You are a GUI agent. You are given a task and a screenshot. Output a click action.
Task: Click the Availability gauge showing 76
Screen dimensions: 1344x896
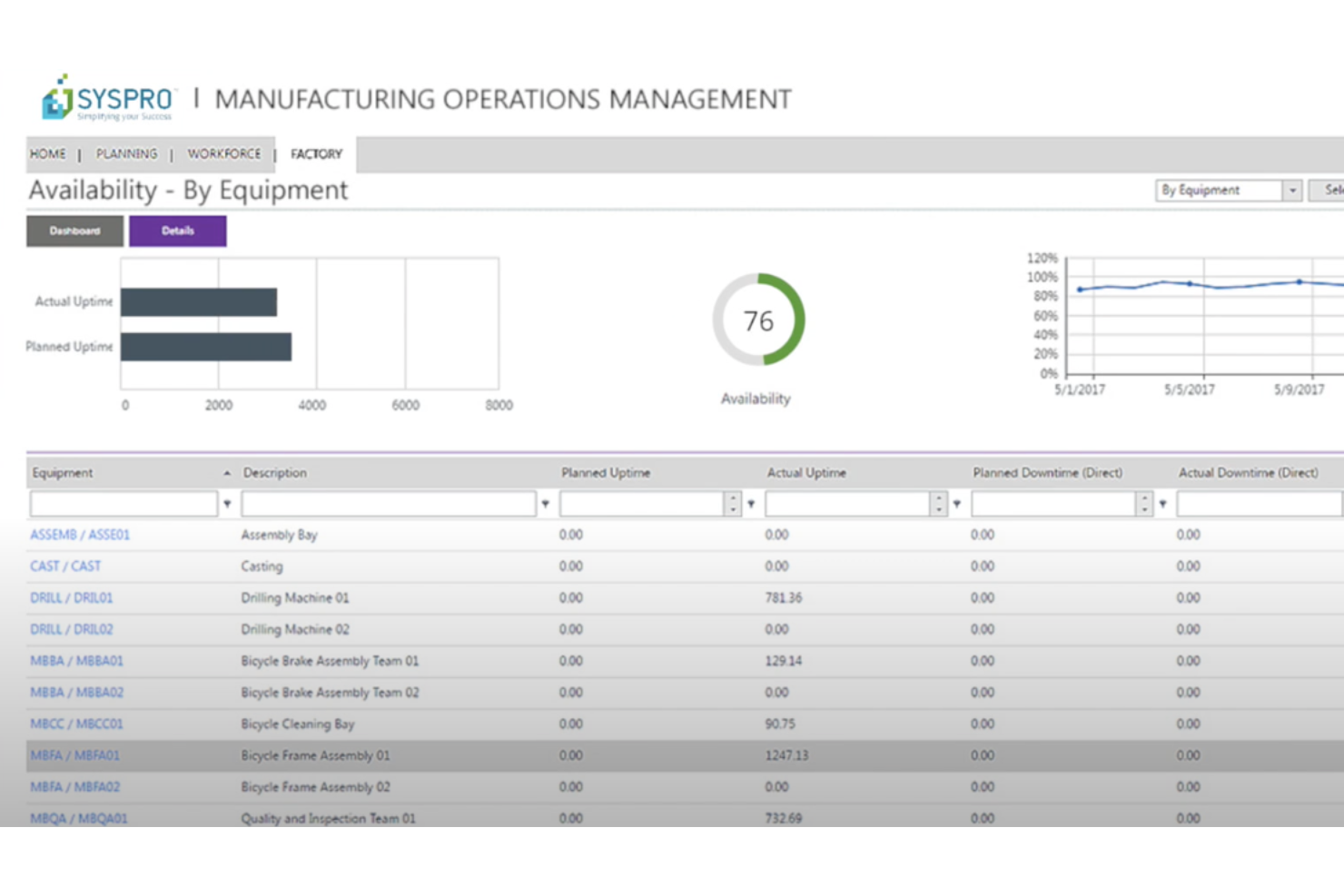coord(758,320)
